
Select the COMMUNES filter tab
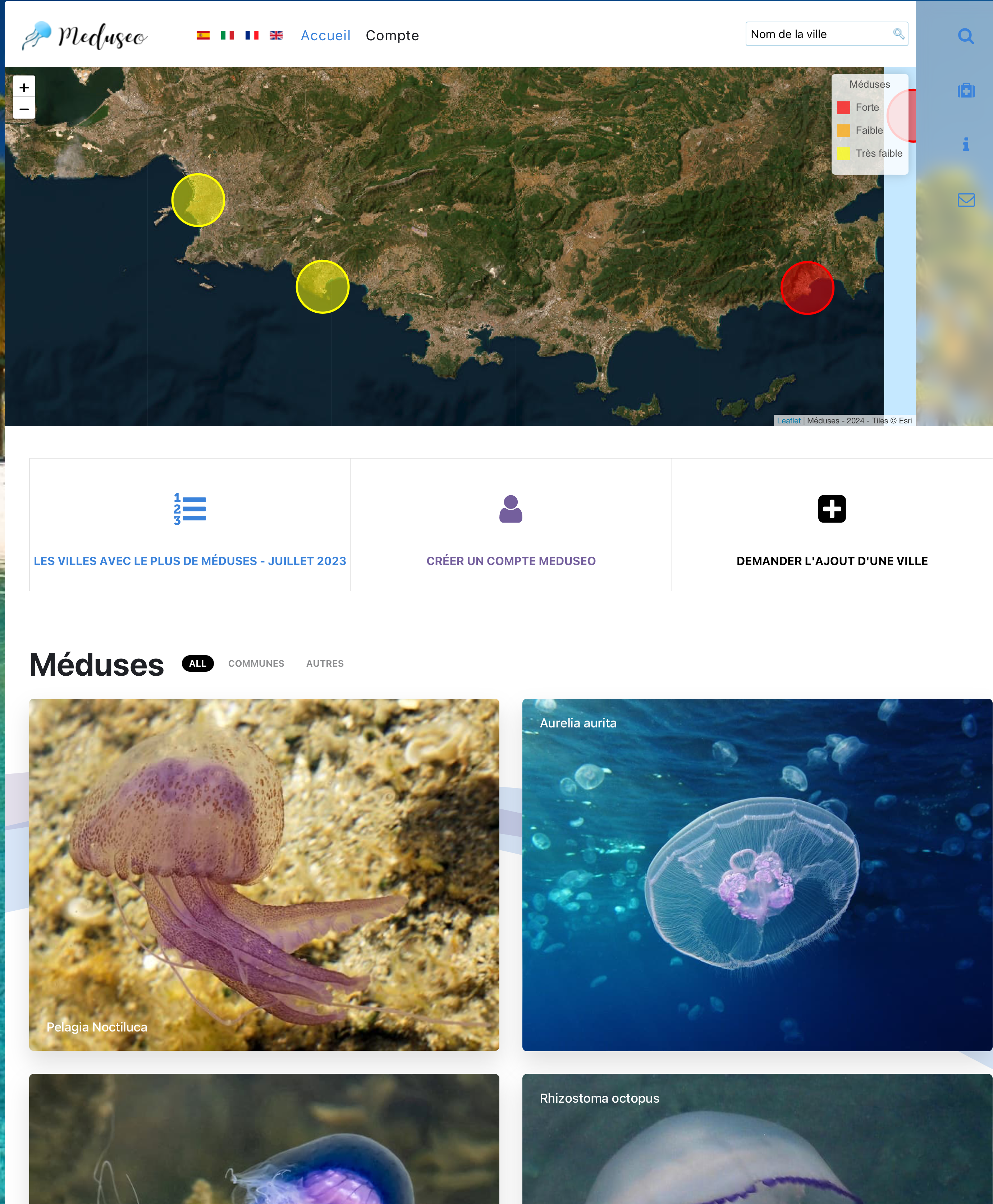pyautogui.click(x=256, y=664)
